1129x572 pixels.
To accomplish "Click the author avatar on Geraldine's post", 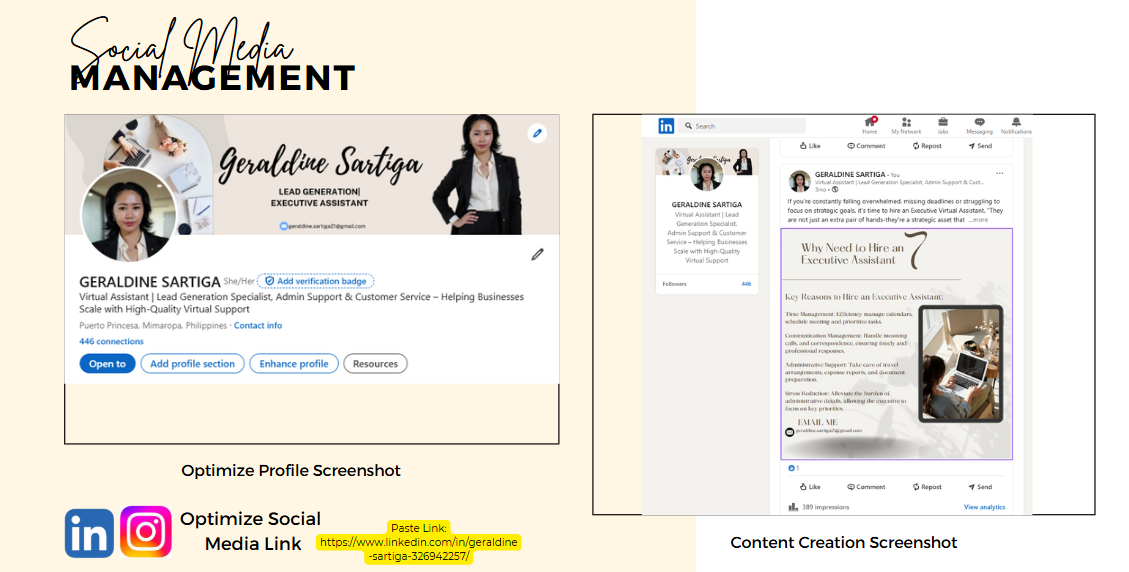I will (x=799, y=181).
